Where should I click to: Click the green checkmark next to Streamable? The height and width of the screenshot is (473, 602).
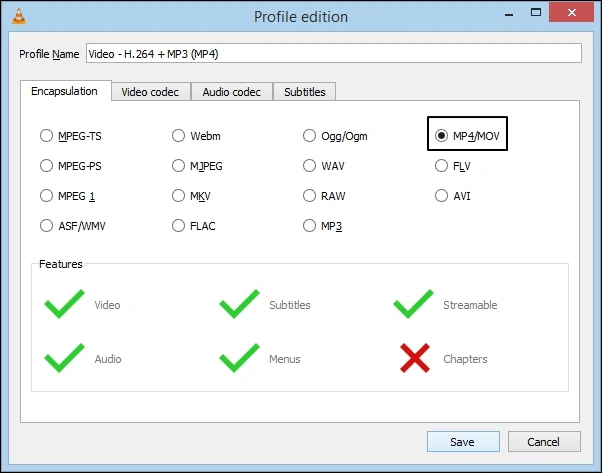[413, 304]
